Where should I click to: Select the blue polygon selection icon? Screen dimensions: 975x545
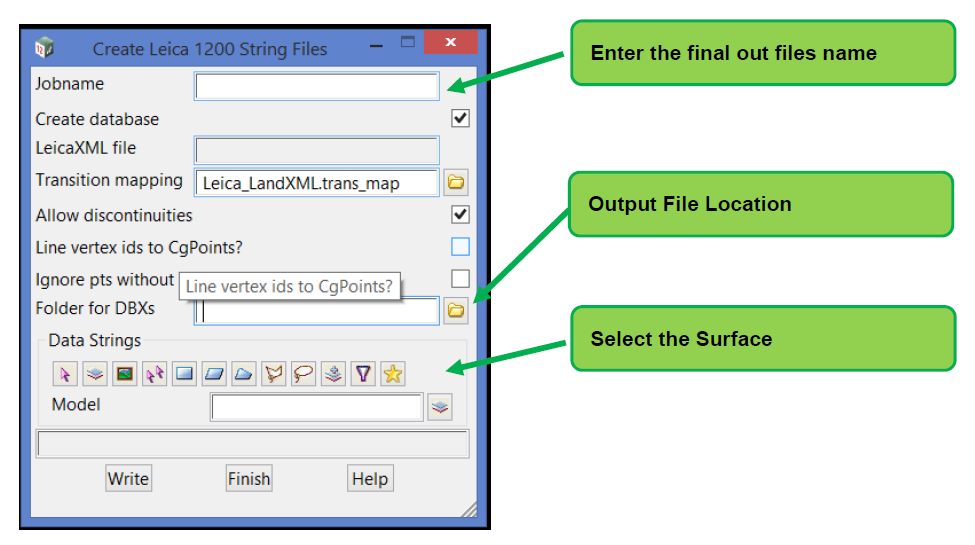pyautogui.click(x=244, y=374)
